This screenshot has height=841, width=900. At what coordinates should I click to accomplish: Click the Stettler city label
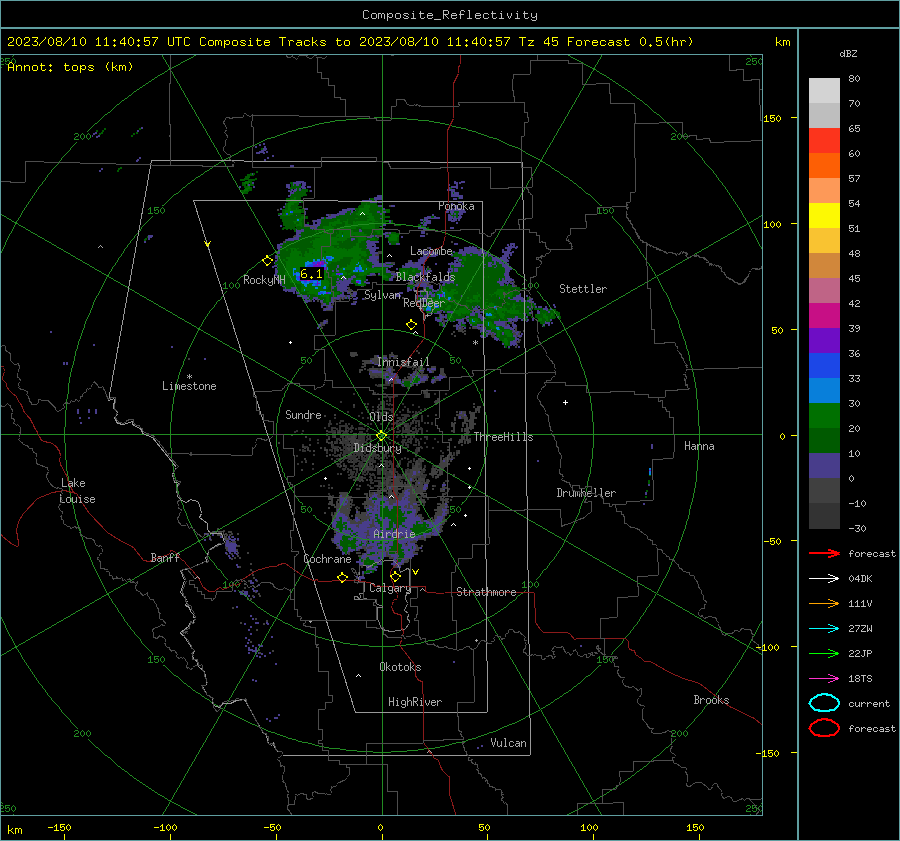pyautogui.click(x=583, y=289)
